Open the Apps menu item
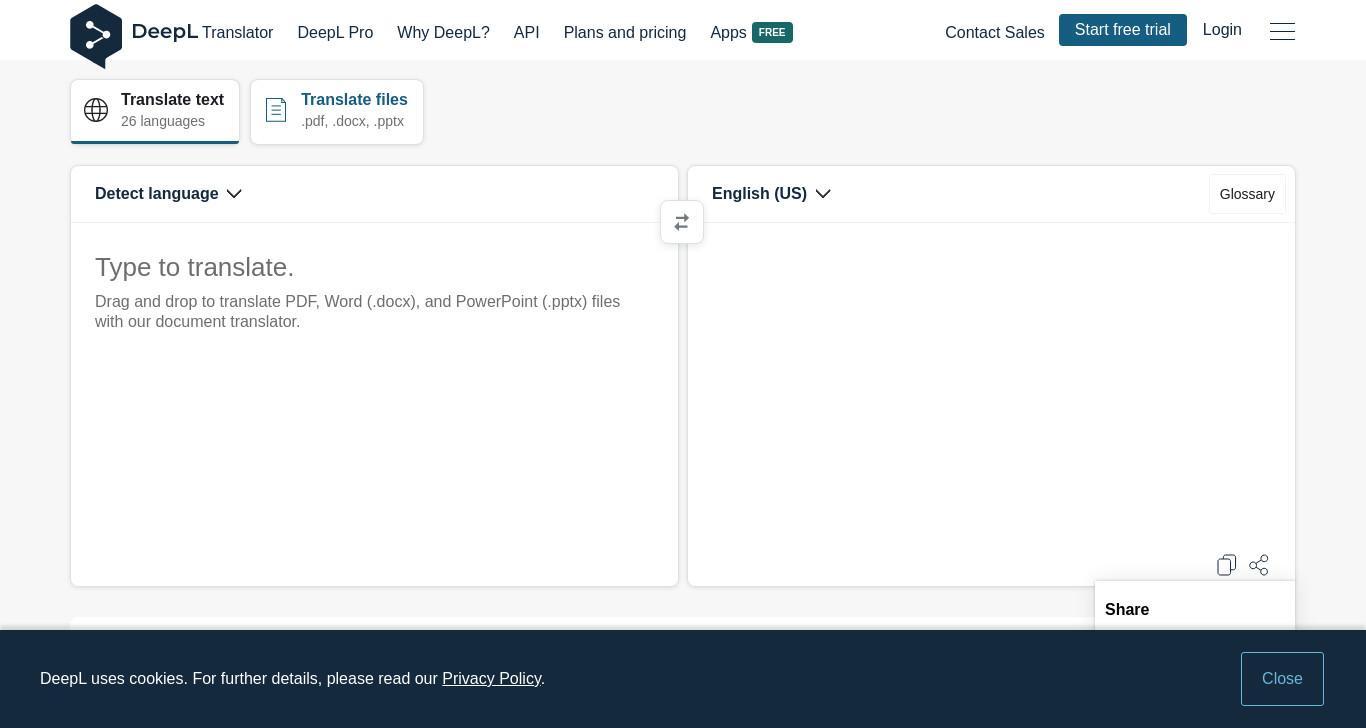Image resolution: width=1366 pixels, height=728 pixels. 728,33
